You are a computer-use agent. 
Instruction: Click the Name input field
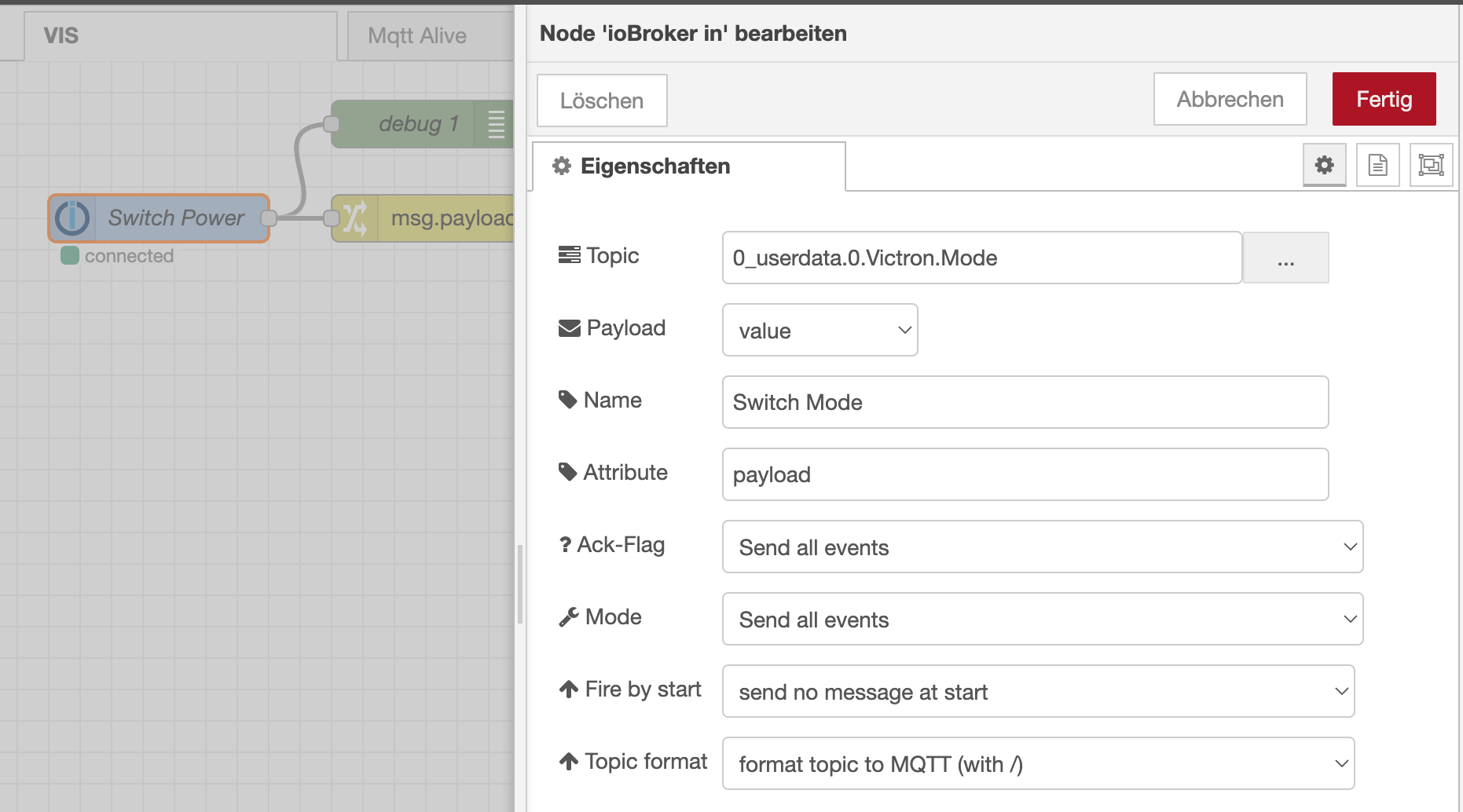(x=1025, y=402)
